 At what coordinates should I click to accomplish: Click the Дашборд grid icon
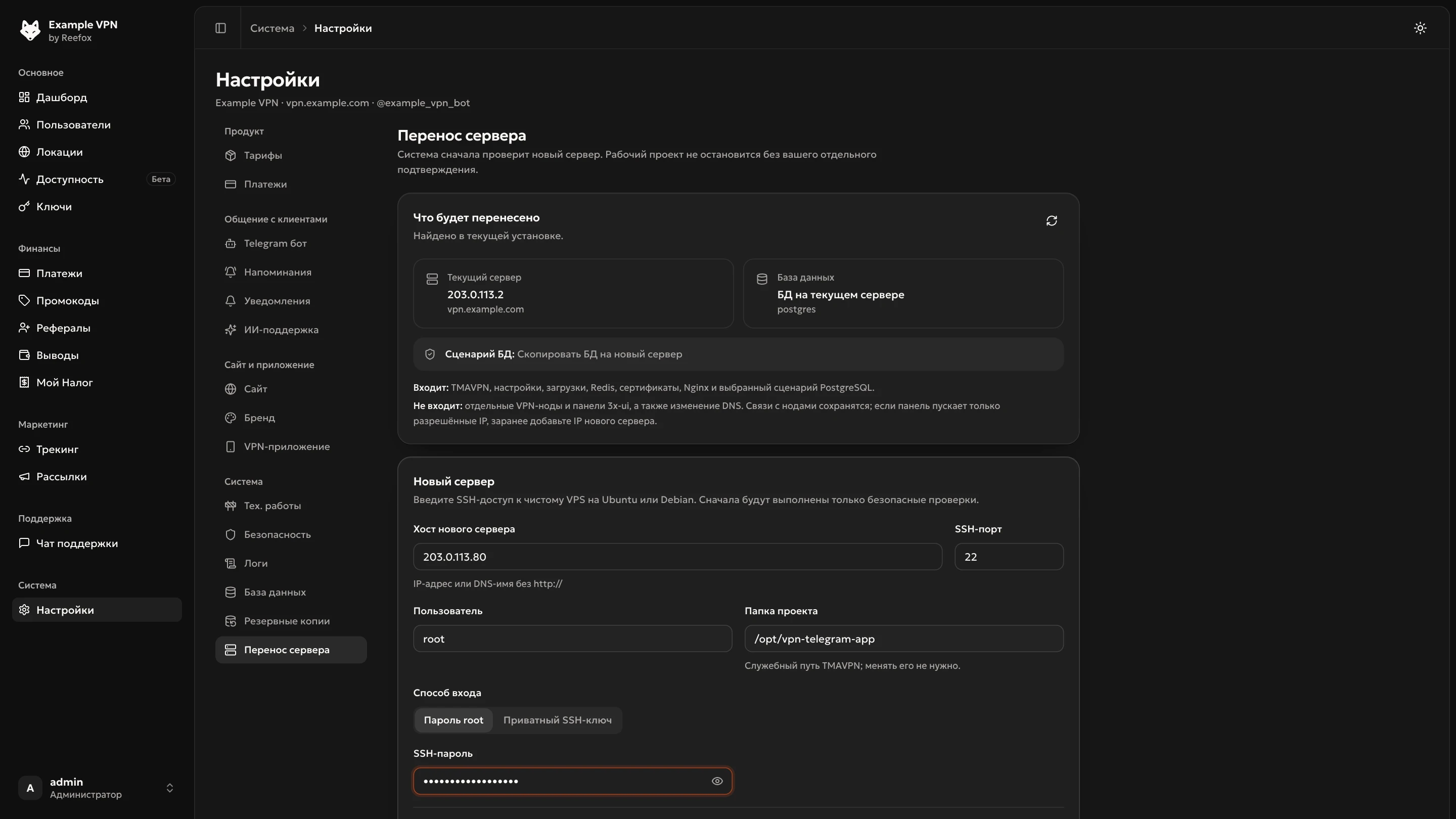24,97
